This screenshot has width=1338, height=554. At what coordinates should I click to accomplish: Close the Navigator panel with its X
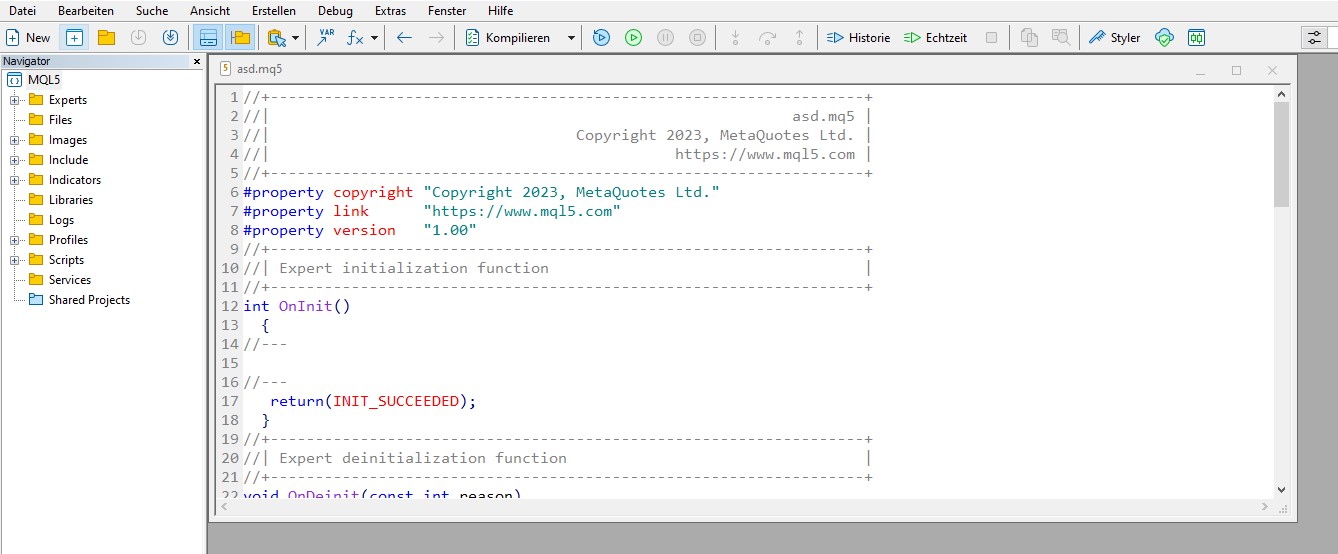[x=196, y=61]
